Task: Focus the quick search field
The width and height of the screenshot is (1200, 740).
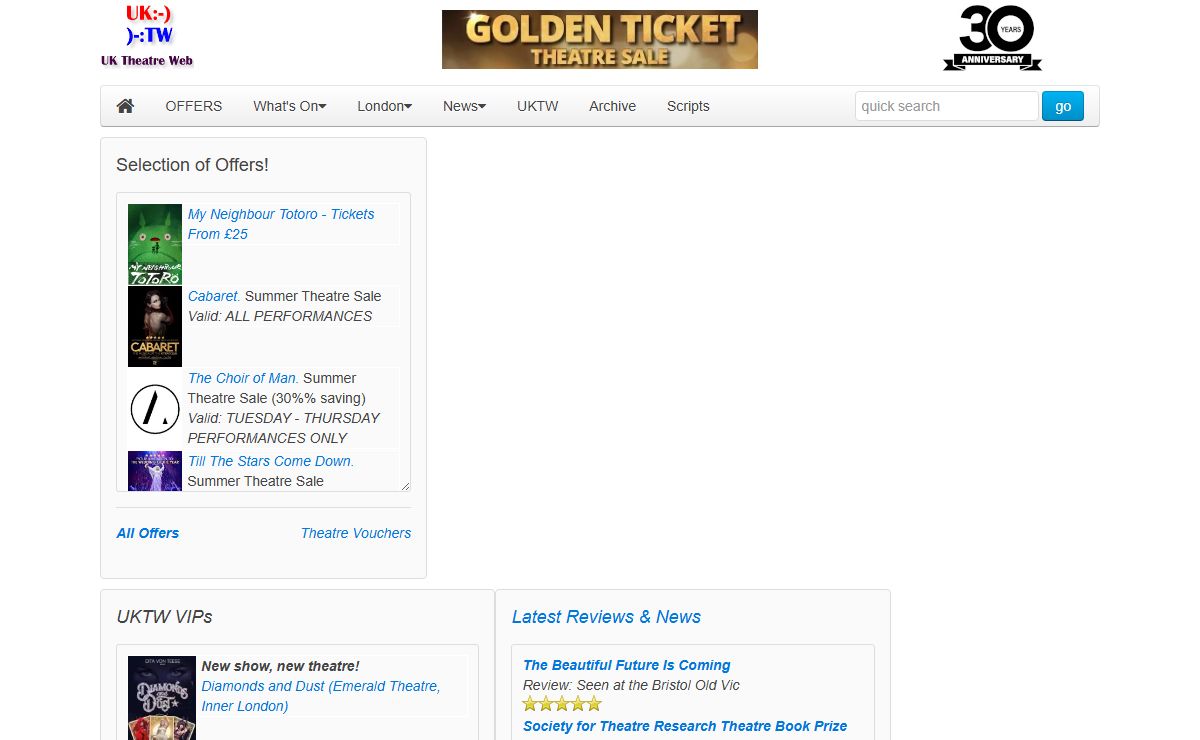Action: point(947,106)
